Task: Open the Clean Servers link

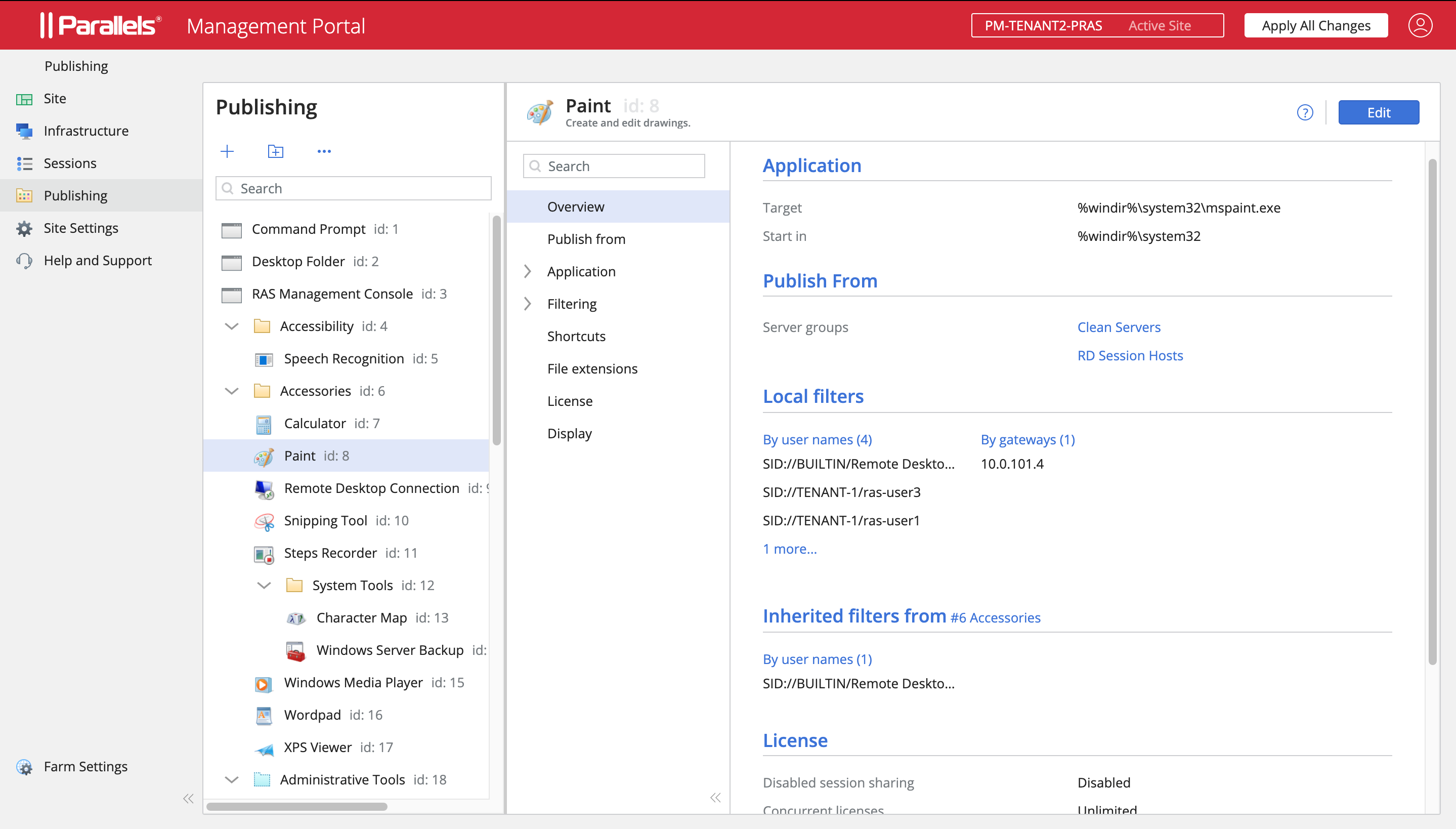Action: (x=1118, y=327)
